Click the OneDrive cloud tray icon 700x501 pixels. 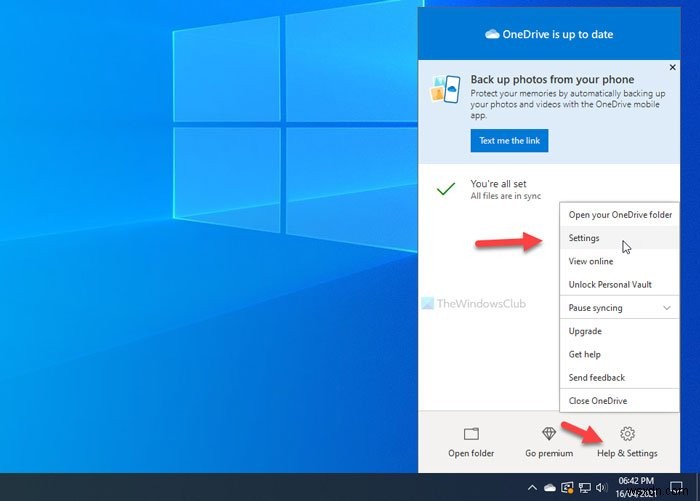click(550, 488)
